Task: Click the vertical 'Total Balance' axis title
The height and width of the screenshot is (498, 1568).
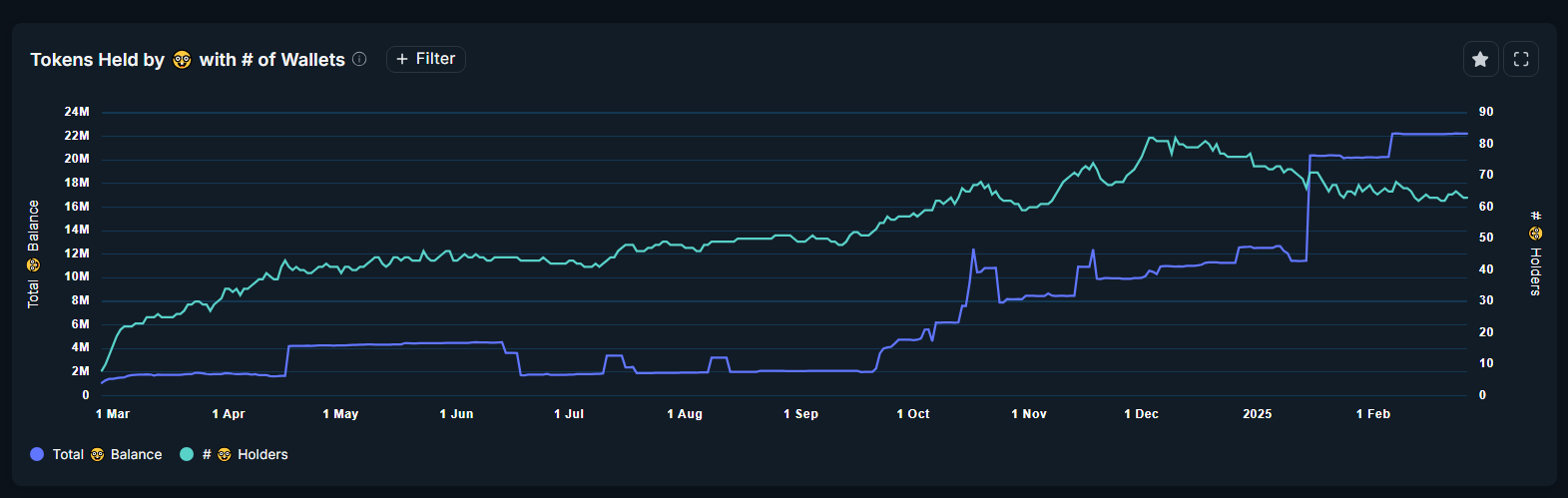Action: (33, 253)
